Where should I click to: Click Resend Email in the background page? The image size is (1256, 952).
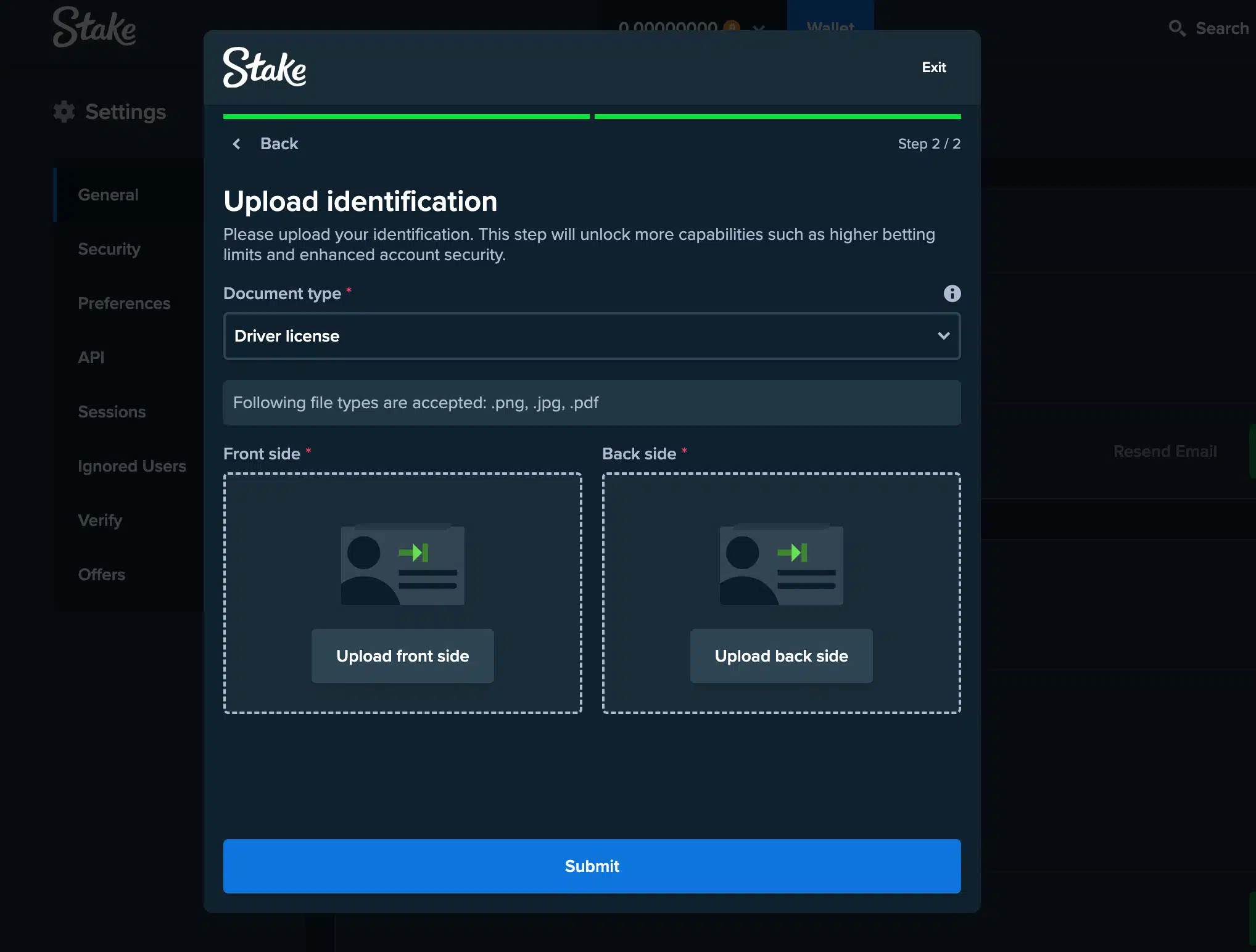(x=1165, y=451)
